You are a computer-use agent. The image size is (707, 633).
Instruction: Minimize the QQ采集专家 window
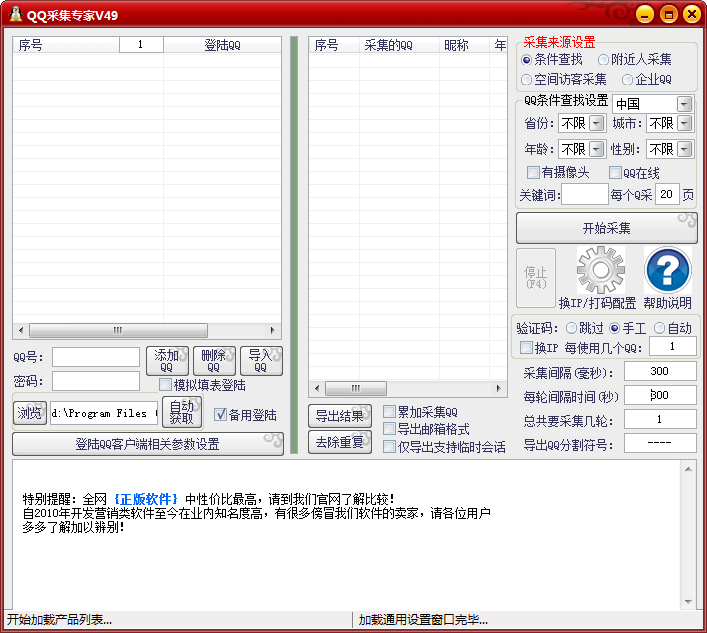645,14
